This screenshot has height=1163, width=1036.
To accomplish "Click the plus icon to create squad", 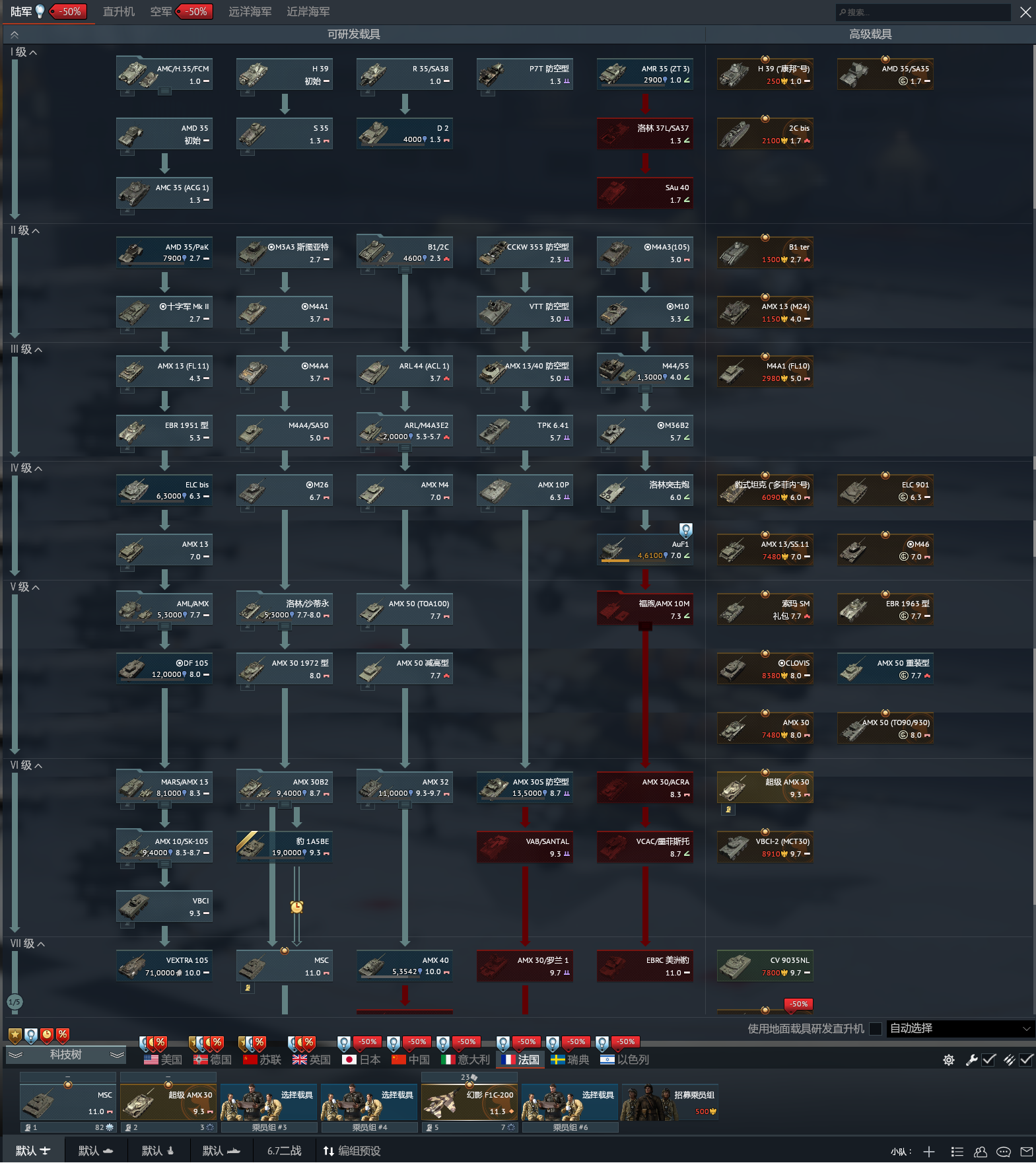I will click(929, 1152).
